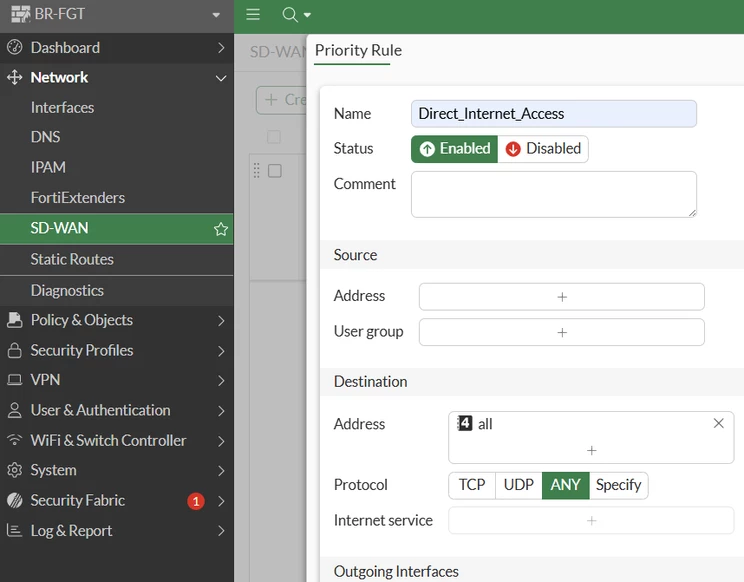Image resolution: width=744 pixels, height=582 pixels.
Task: Click the Name field Direct_Internet_Access
Action: [x=554, y=114]
